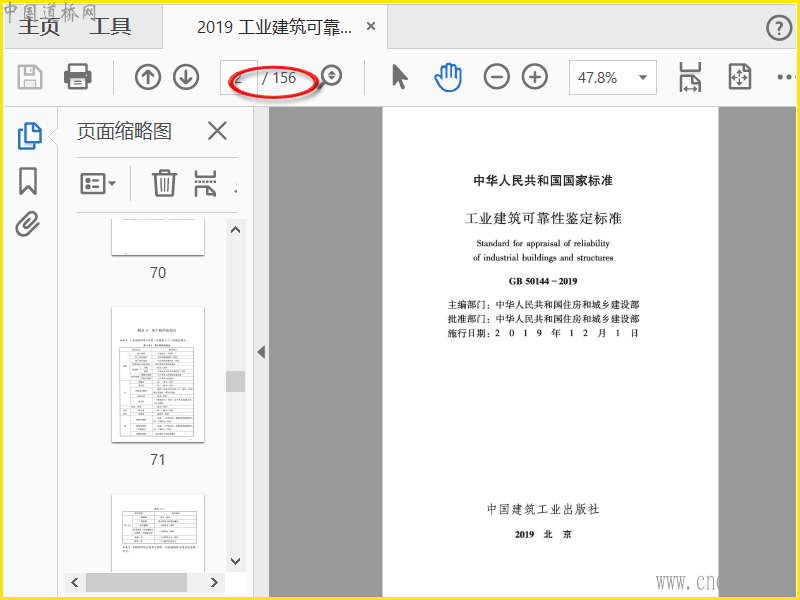800x600 pixels.
Task: Click the page number input field
Action: 238,78
